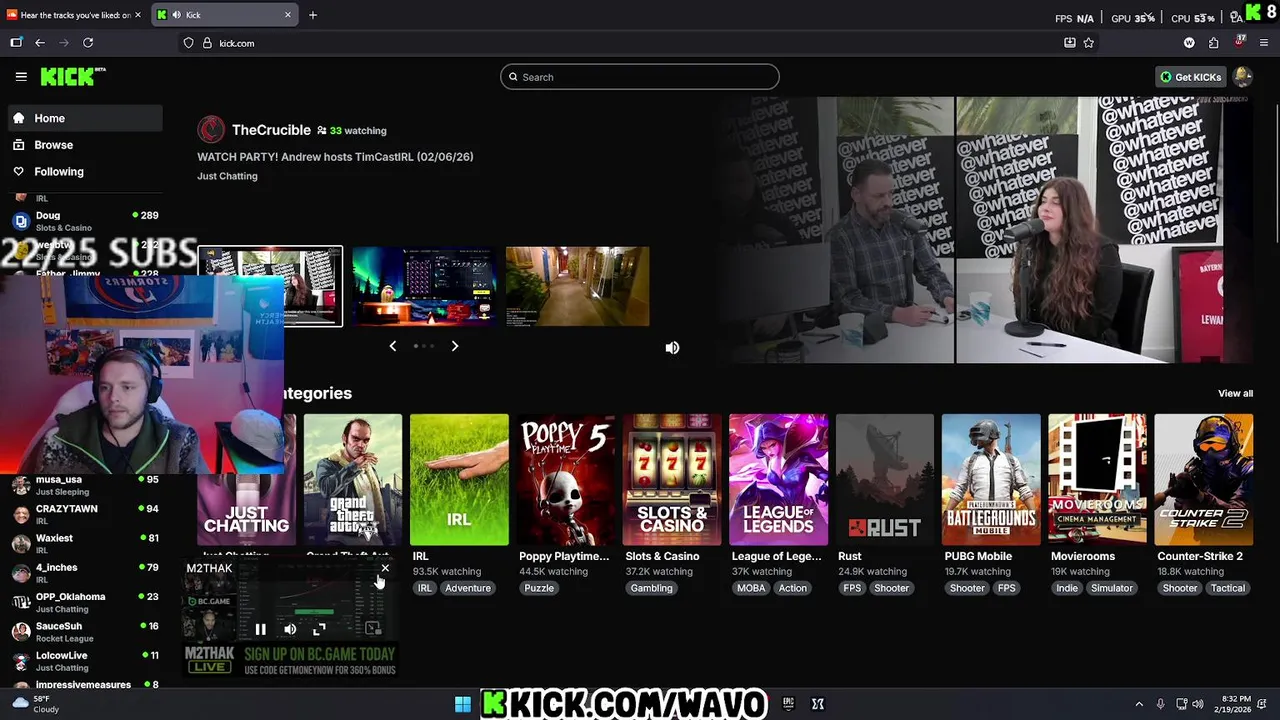Screen dimensions: 1280x720
Task: Open TheCrucible channel name link
Action: pos(271,130)
